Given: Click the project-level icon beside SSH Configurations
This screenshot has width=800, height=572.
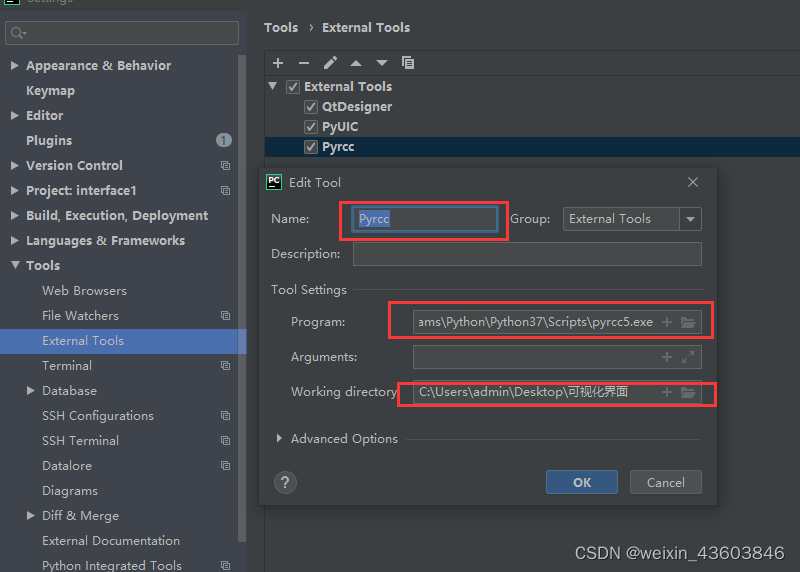Looking at the screenshot, I should tap(226, 415).
